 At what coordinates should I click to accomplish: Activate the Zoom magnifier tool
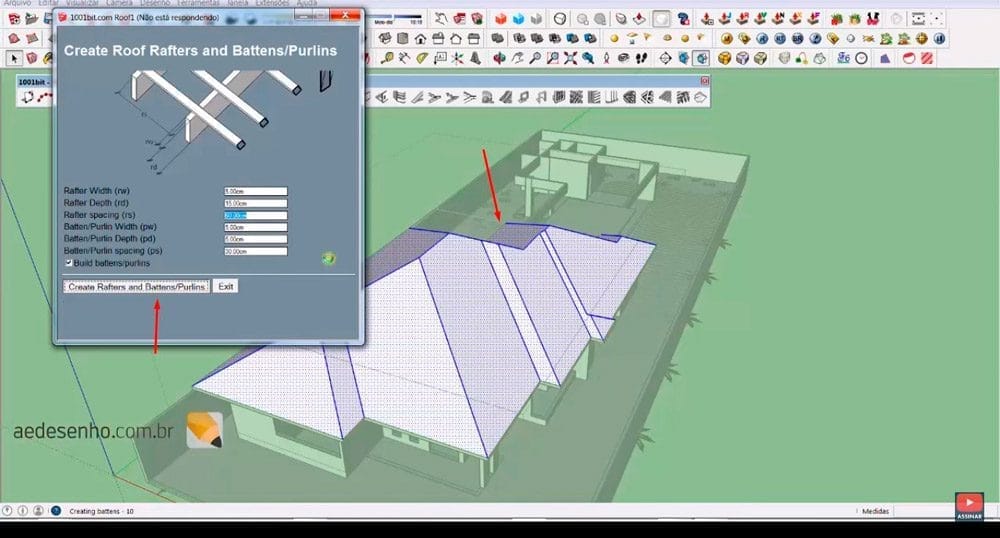[535, 58]
